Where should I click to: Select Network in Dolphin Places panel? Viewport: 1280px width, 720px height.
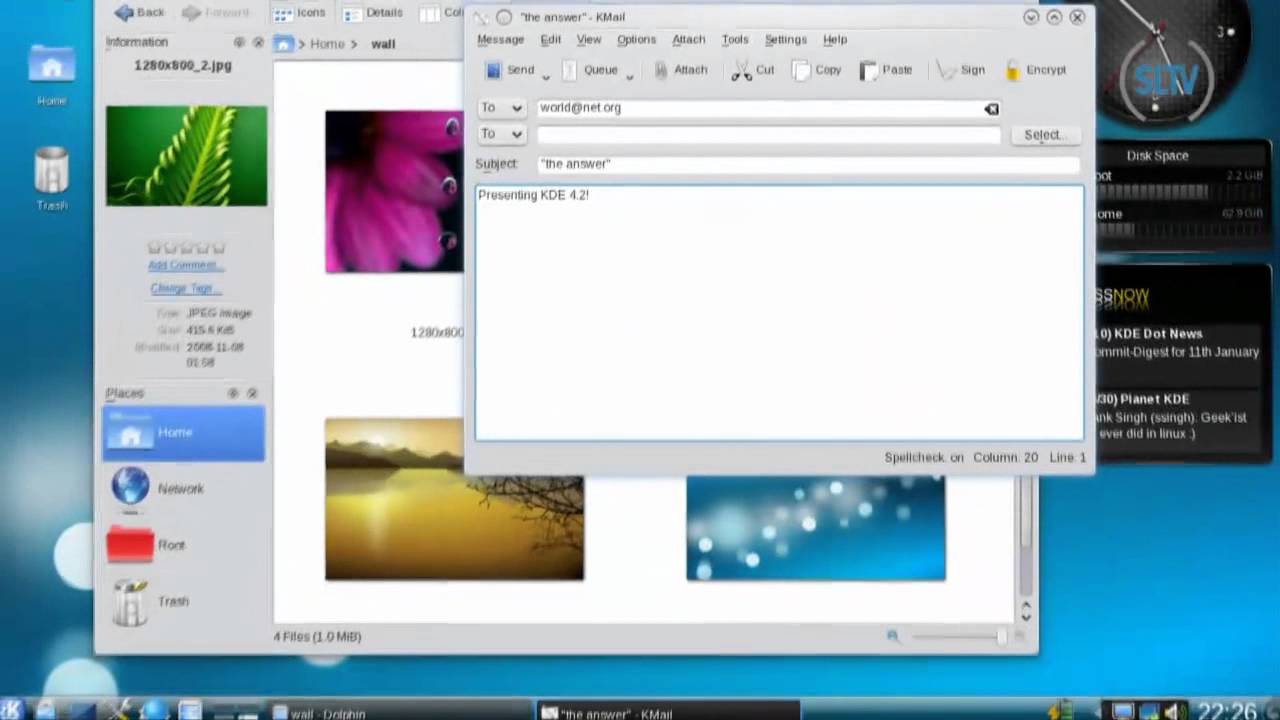coord(183,488)
